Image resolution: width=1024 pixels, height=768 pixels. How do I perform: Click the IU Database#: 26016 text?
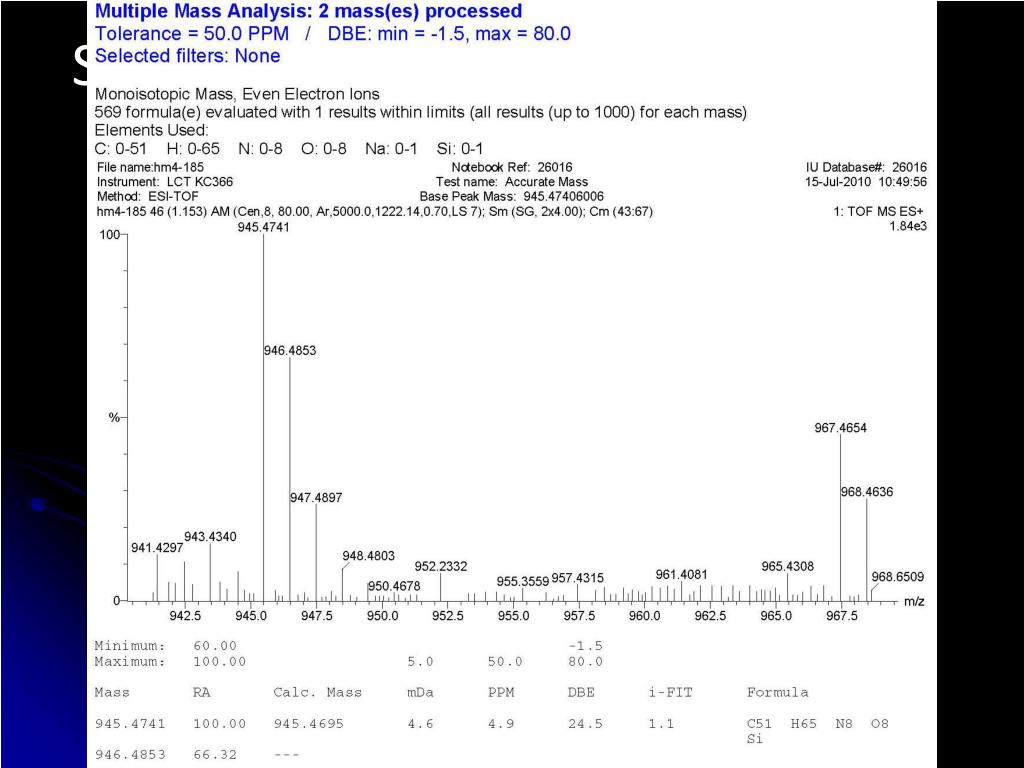866,167
